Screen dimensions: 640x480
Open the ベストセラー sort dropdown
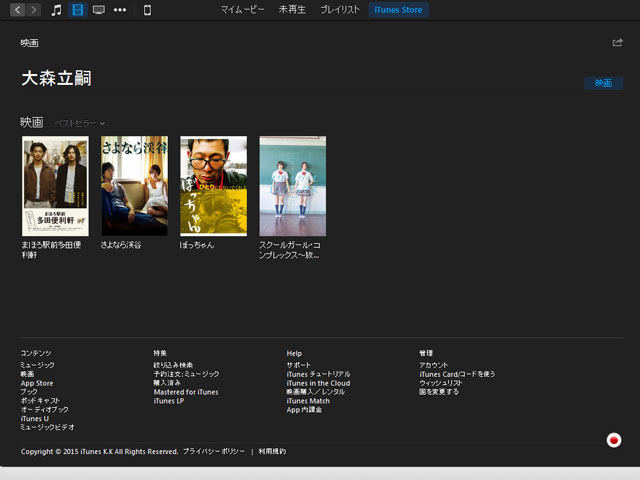80,123
